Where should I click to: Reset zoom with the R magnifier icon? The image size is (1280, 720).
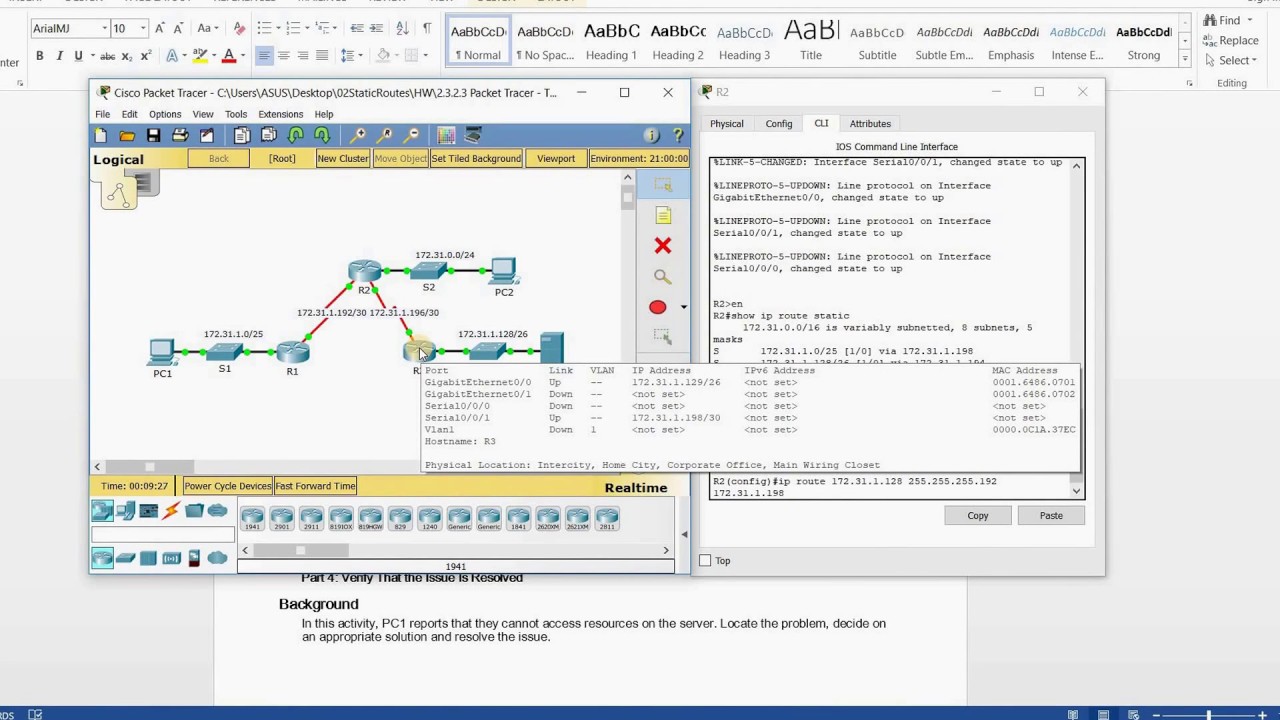click(x=385, y=136)
